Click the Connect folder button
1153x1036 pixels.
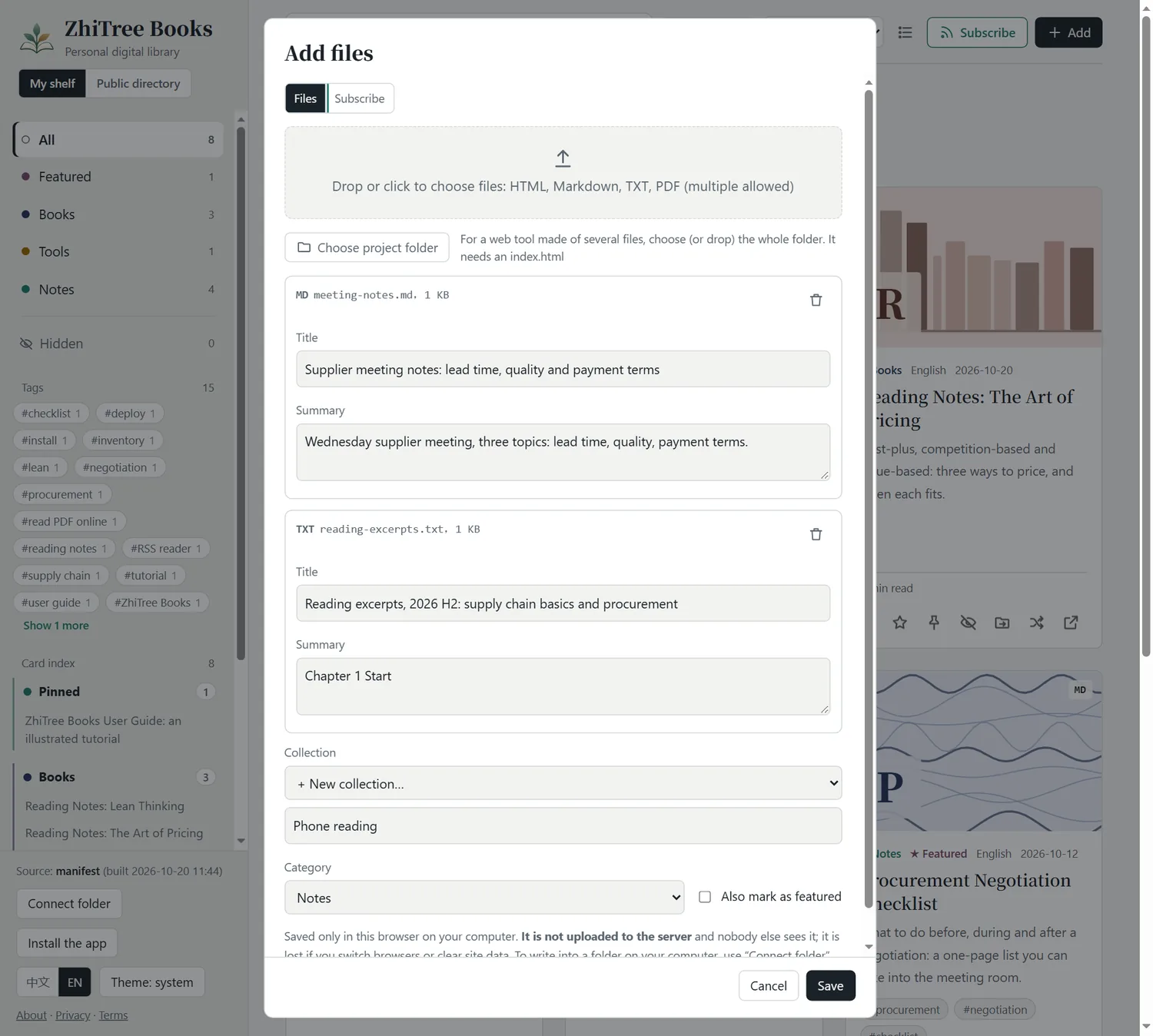(x=69, y=904)
